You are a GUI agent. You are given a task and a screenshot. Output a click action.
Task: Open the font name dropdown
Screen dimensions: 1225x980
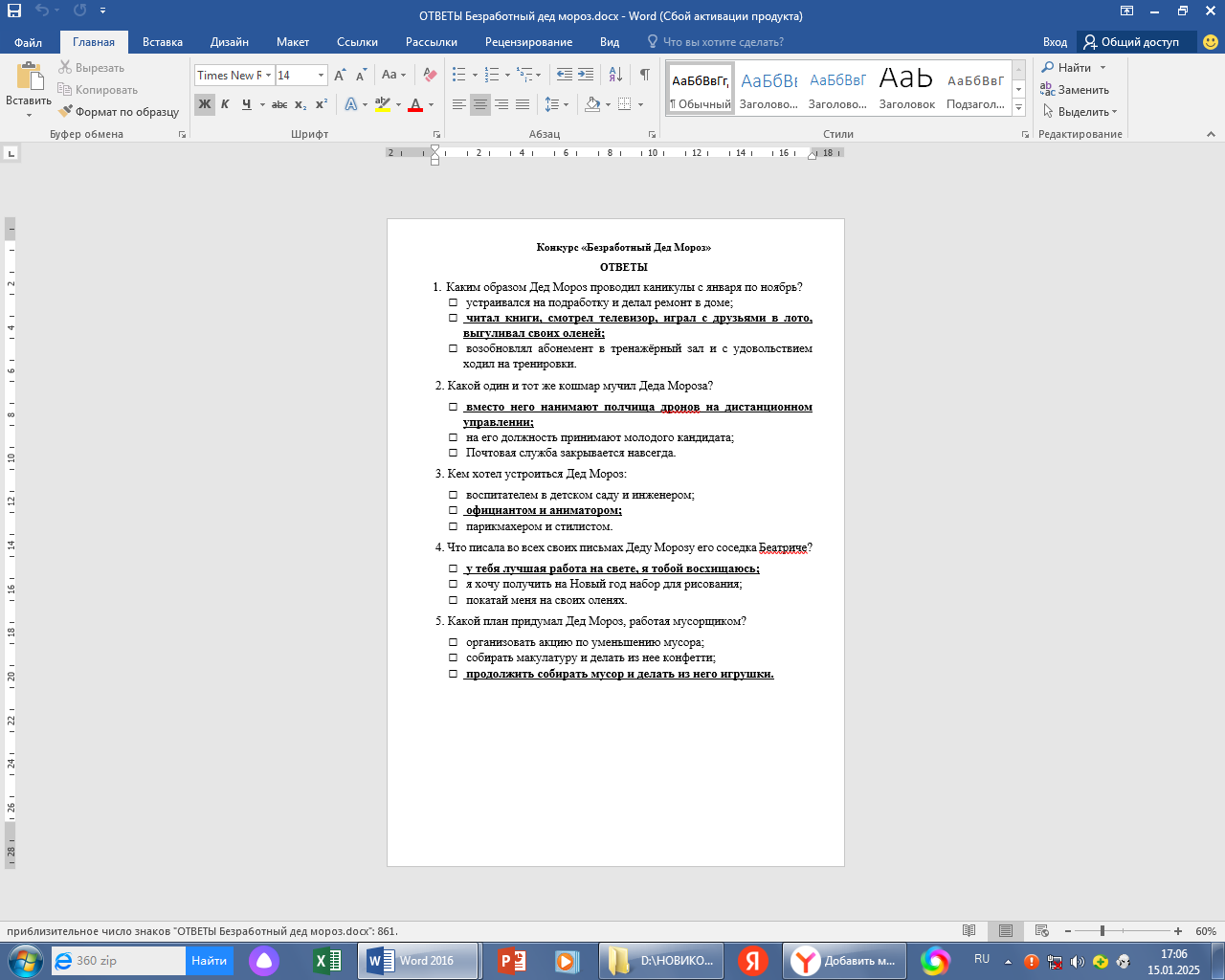pos(269,75)
